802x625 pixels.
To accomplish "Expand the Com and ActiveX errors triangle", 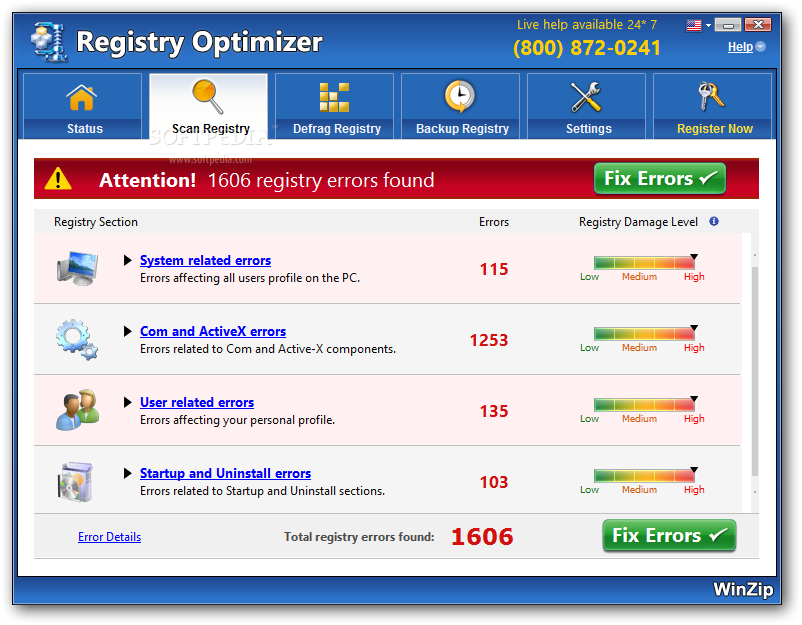I will point(128,331).
